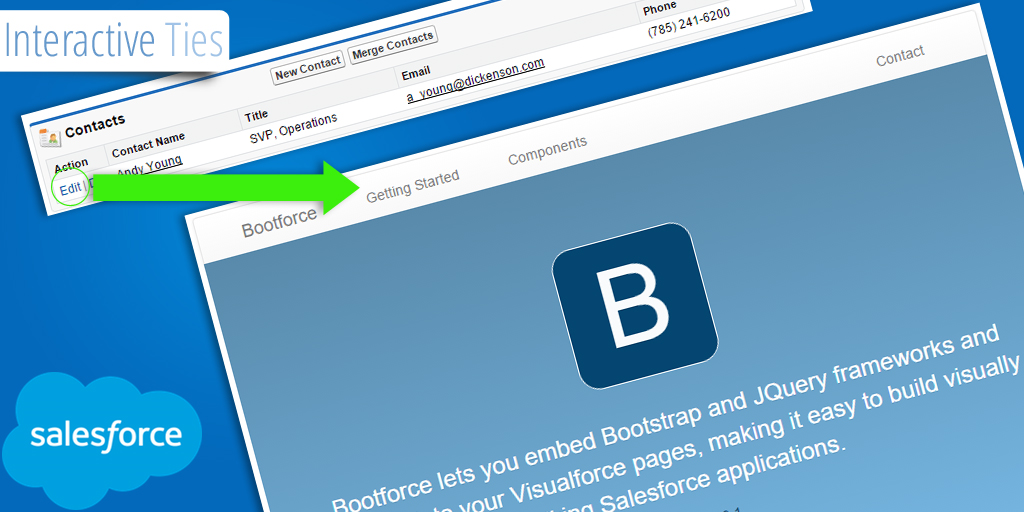Click the Bootstrap B logo icon
The height and width of the screenshot is (512, 1024).
pos(635,305)
